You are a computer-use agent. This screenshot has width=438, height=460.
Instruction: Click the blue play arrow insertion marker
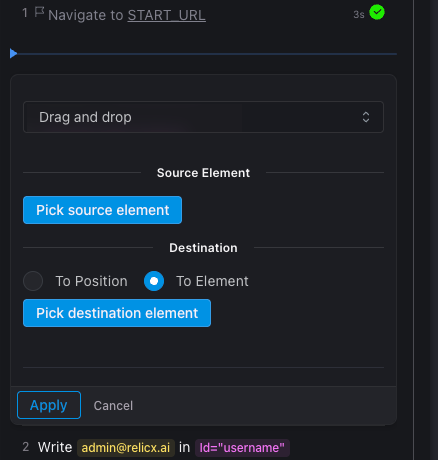click(x=13, y=53)
